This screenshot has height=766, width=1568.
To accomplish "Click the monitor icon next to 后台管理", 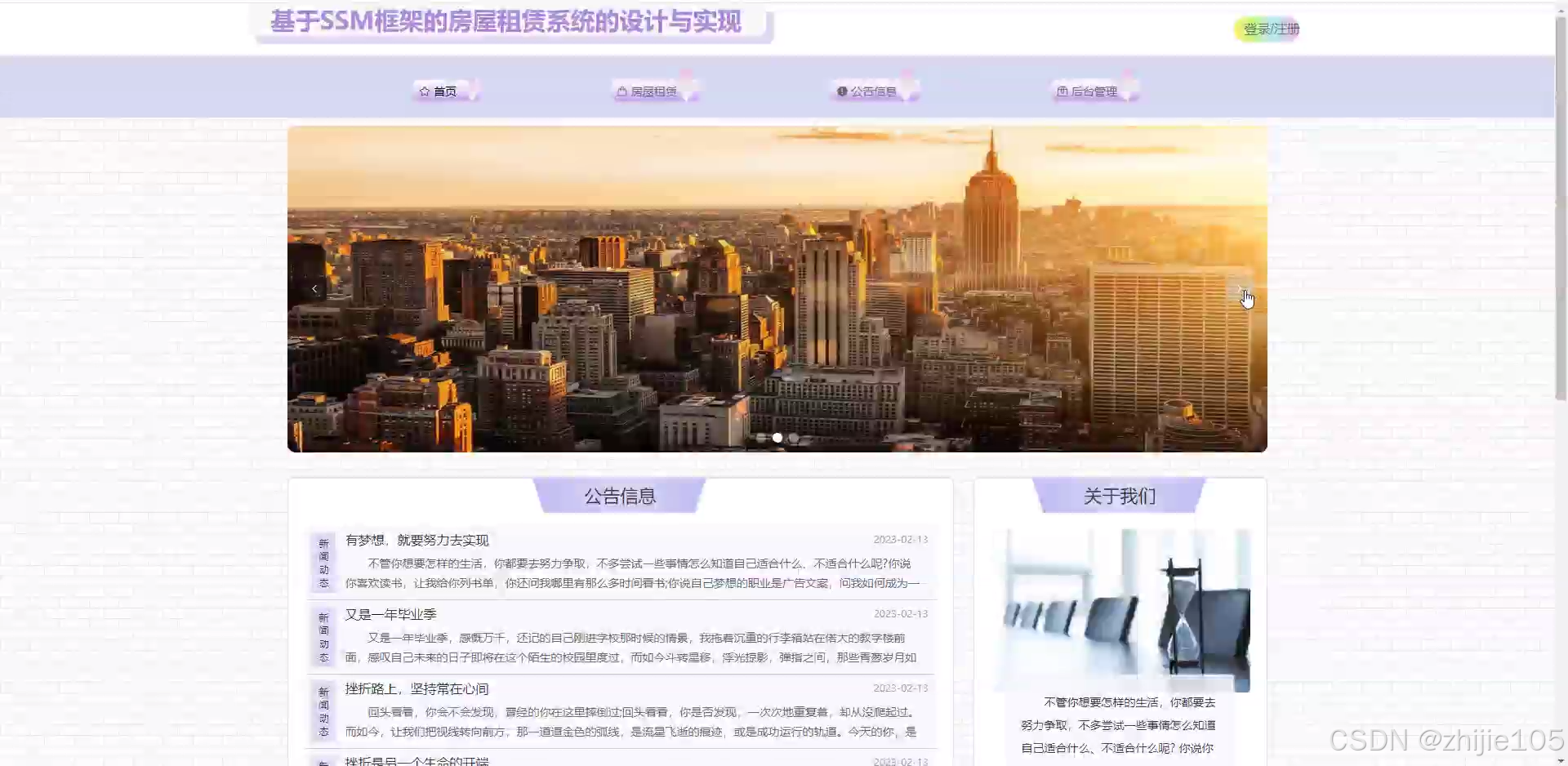I will [x=1064, y=91].
